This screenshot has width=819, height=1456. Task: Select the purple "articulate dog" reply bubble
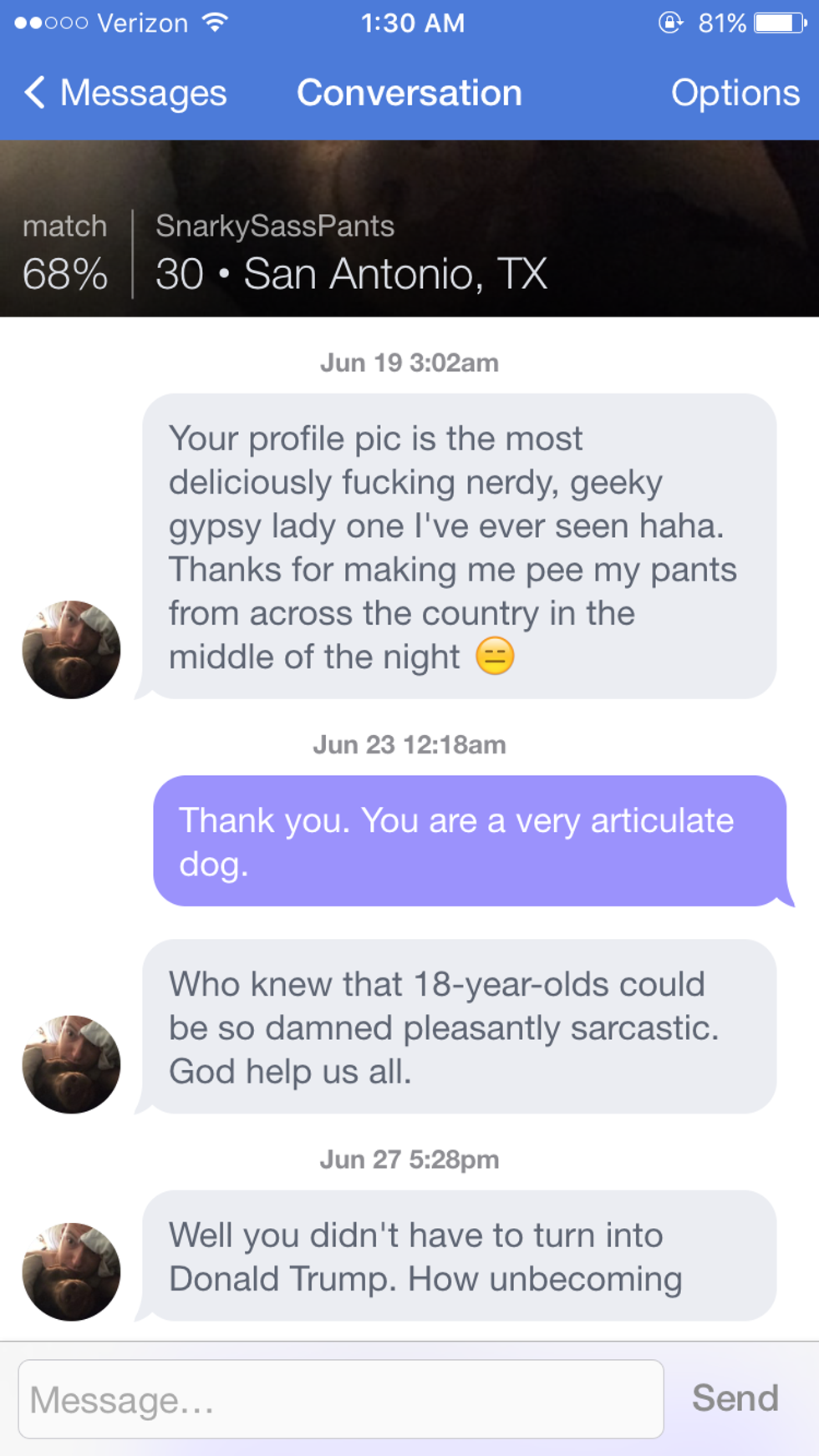click(470, 841)
